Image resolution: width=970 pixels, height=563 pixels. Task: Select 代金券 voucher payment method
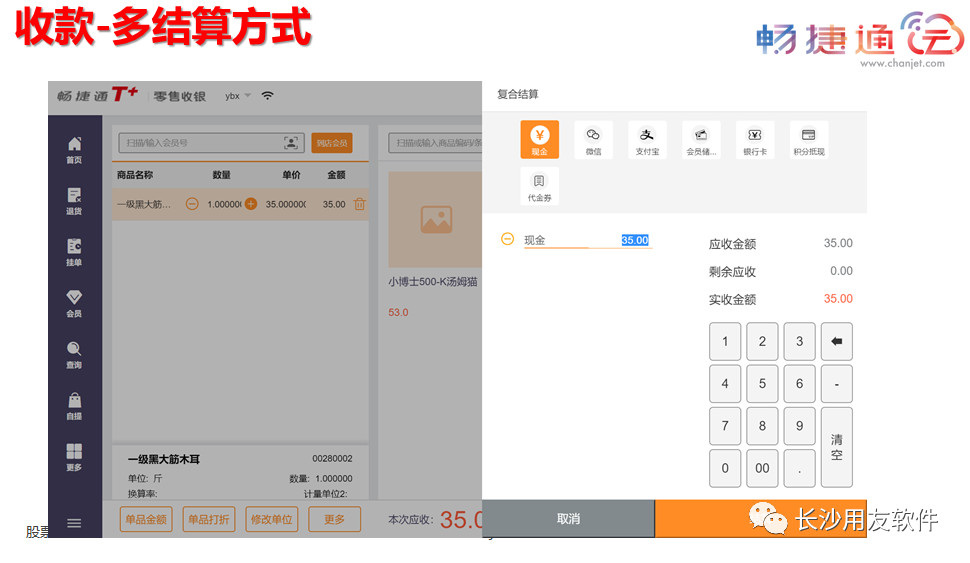pos(539,186)
